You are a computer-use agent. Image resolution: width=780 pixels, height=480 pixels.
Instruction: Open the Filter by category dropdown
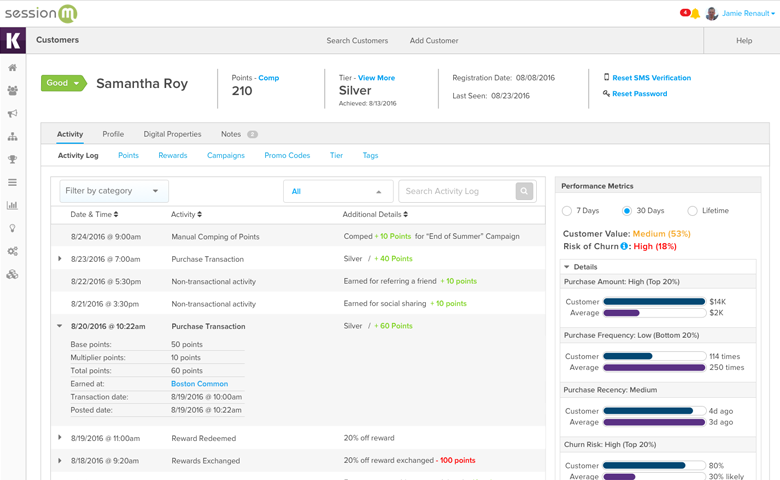pyautogui.click(x=112, y=191)
